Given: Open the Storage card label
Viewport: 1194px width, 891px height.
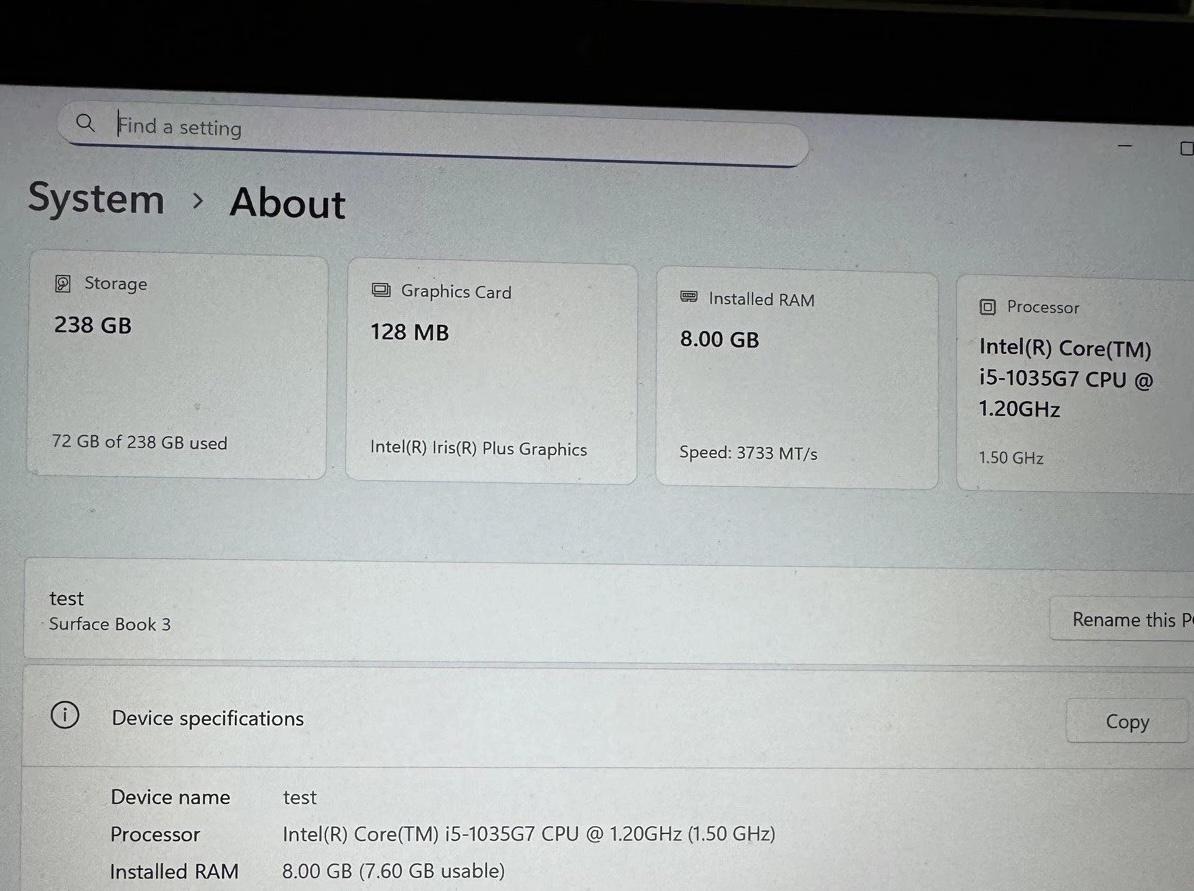Looking at the screenshot, I should pyautogui.click(x=116, y=283).
